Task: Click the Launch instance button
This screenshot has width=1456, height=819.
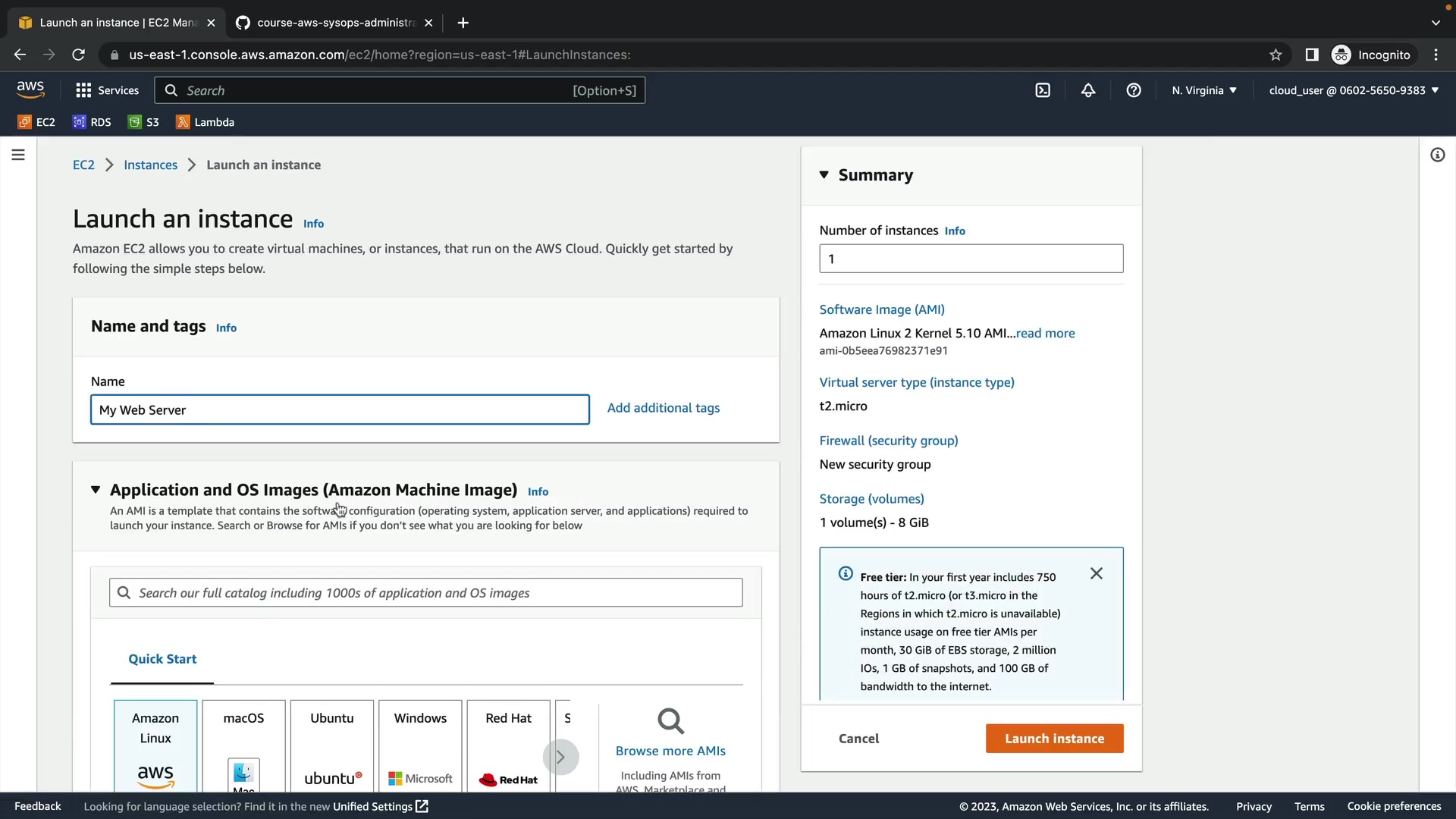Action: [1054, 739]
